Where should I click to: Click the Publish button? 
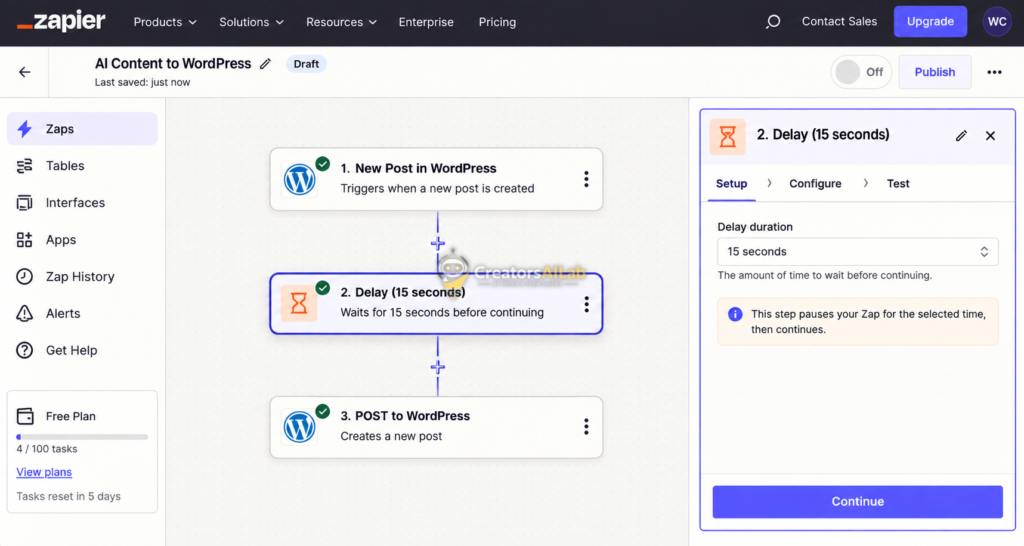[935, 72]
